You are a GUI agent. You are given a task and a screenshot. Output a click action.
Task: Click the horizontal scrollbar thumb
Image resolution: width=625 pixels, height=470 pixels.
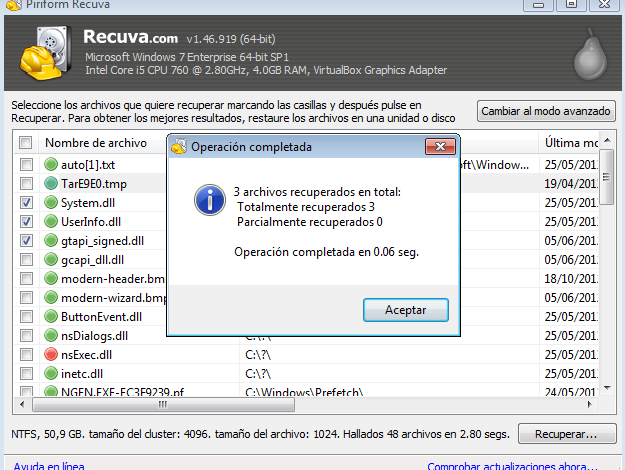[x=163, y=405]
